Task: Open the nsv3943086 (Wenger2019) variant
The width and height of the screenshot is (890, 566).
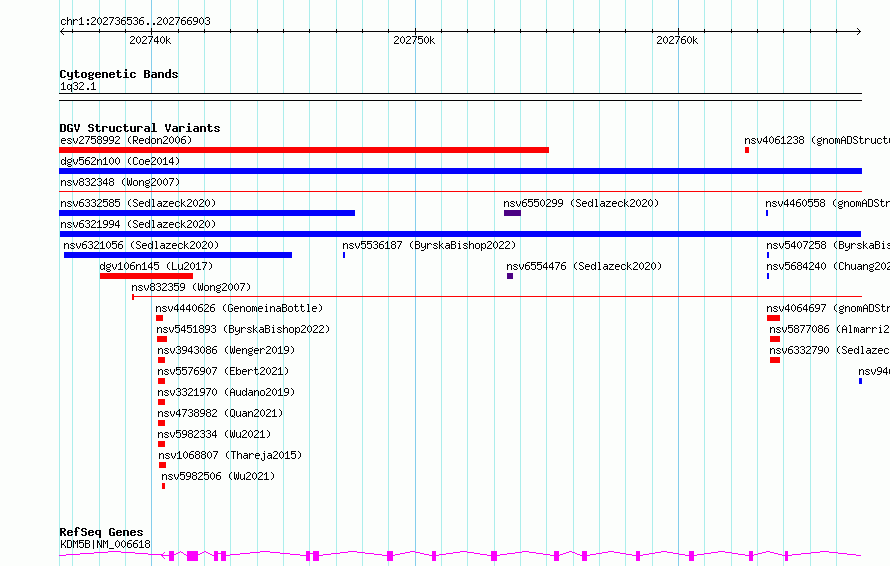Action: (226, 350)
